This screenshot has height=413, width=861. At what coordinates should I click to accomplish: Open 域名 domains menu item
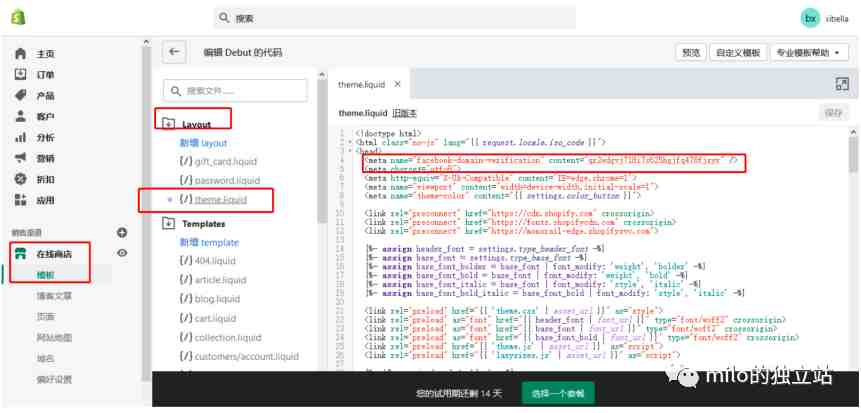click(x=46, y=359)
